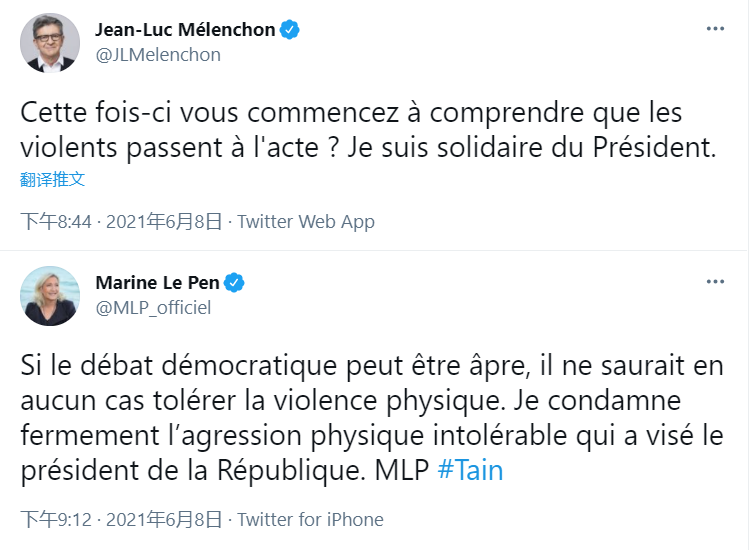
Task: Open the more options menu on Mélenchon's tweet
Action: pyautogui.click(x=715, y=30)
